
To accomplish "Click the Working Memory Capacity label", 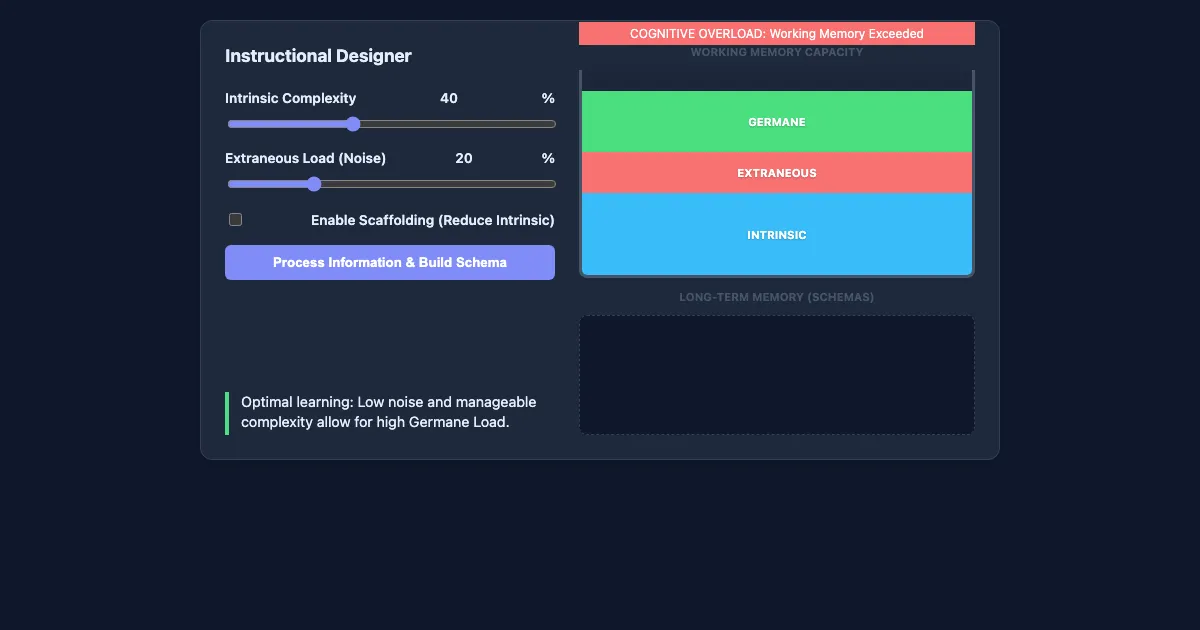I will (777, 52).
